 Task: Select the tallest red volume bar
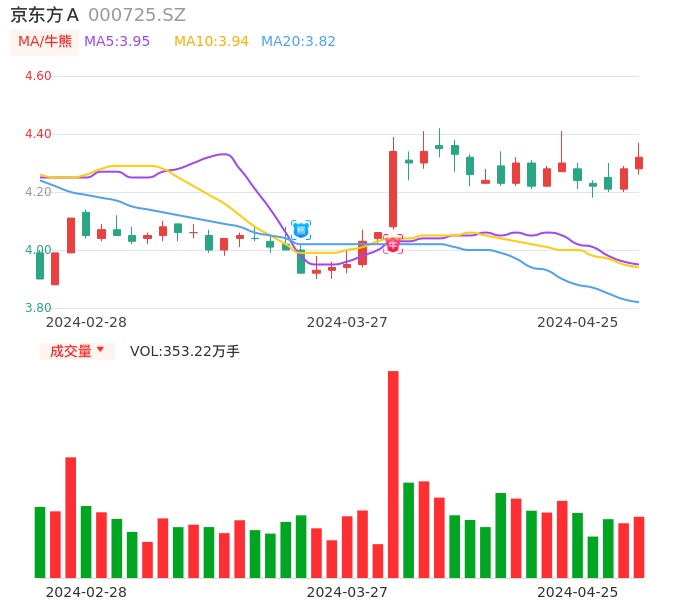(393, 474)
